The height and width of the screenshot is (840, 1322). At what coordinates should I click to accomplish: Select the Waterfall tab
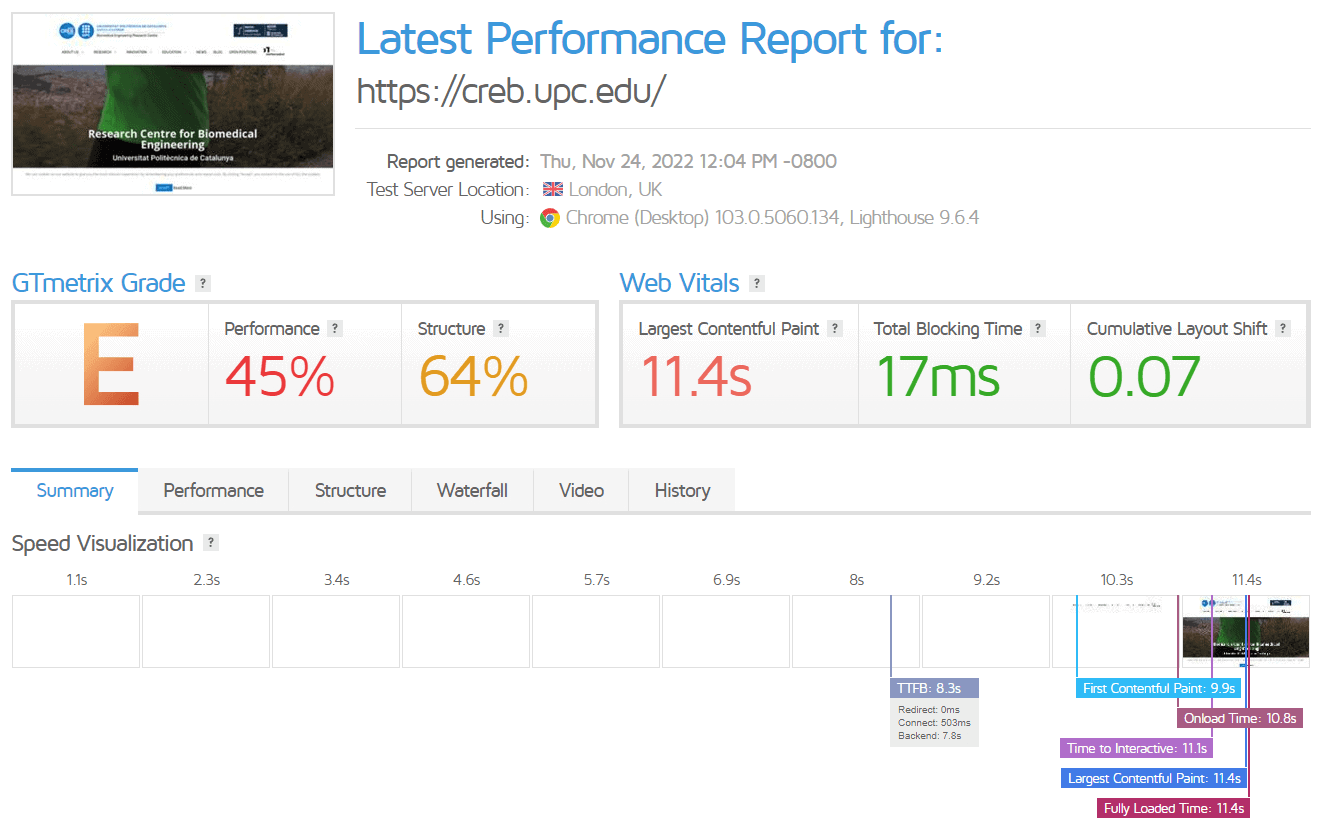tap(472, 491)
